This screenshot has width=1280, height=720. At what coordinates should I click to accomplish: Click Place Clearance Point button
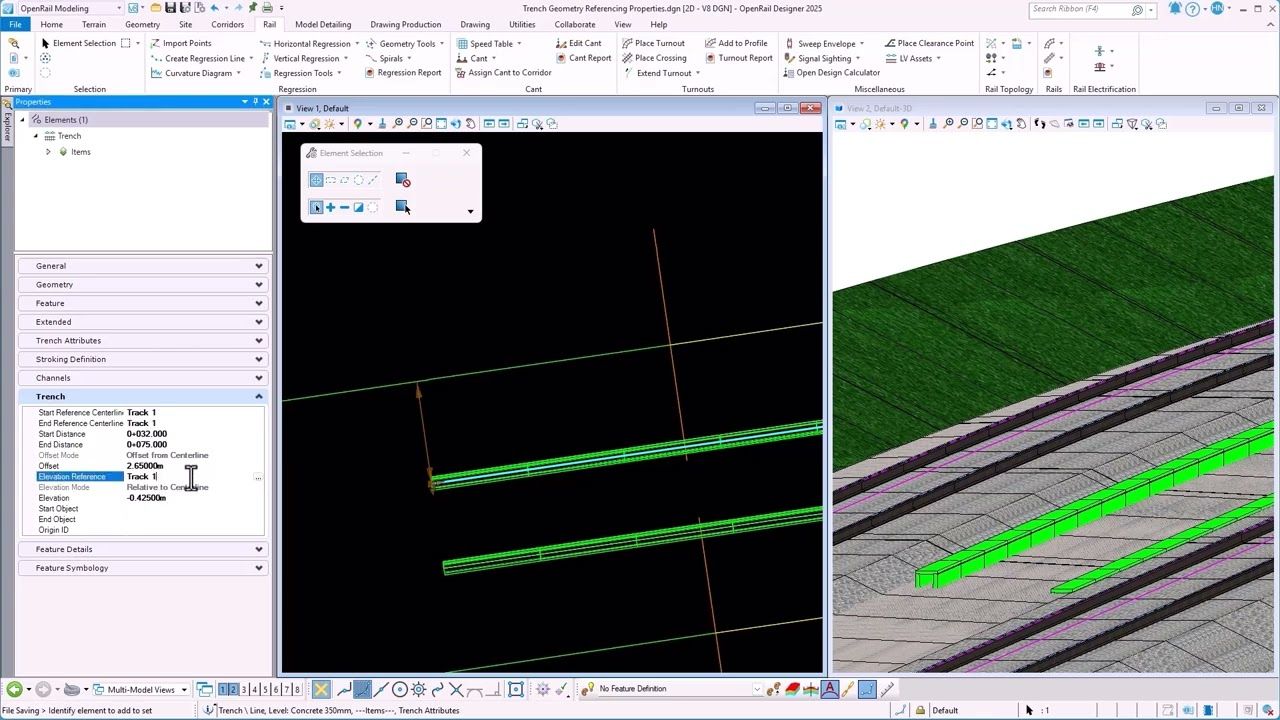click(x=929, y=43)
